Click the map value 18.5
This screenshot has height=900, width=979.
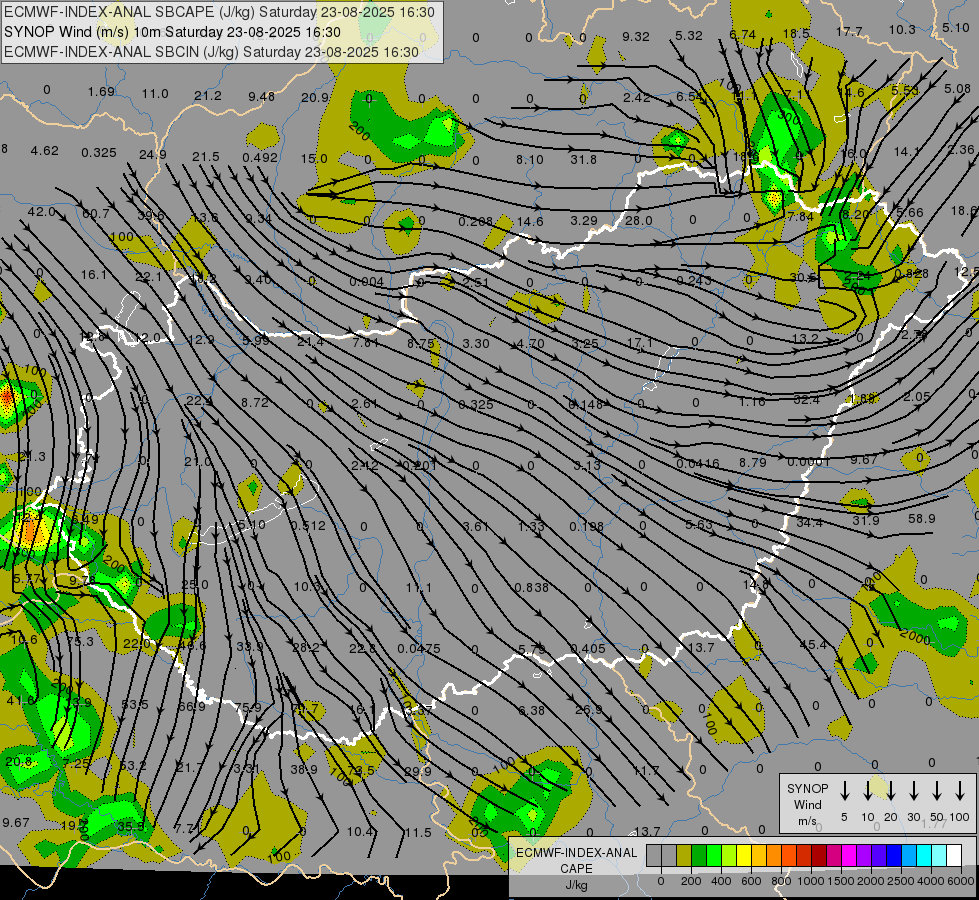click(796, 34)
